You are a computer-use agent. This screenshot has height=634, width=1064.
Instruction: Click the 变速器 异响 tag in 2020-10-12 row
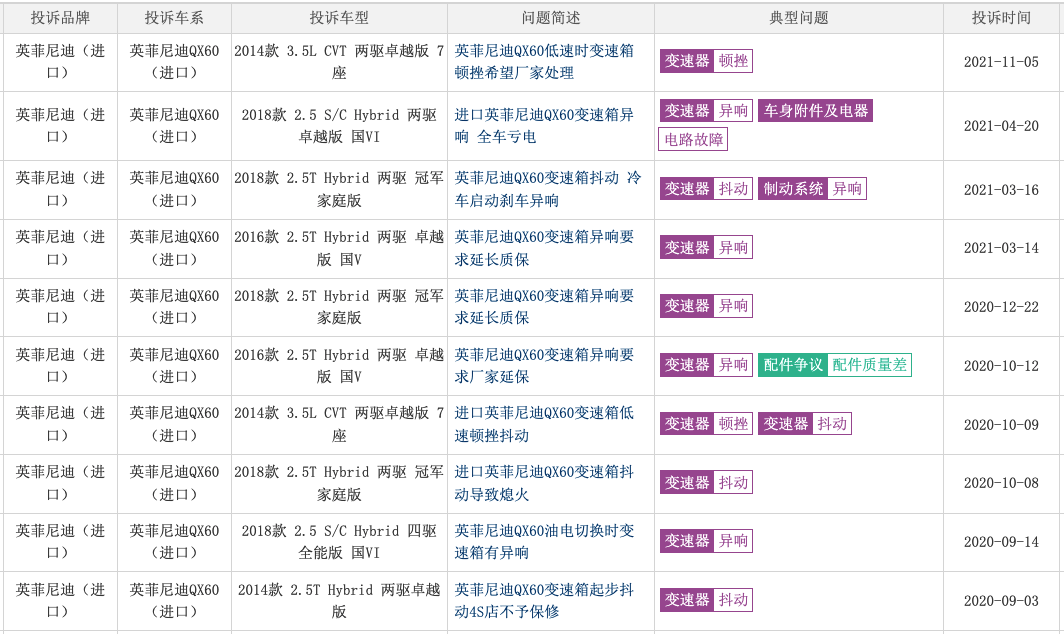click(706, 365)
